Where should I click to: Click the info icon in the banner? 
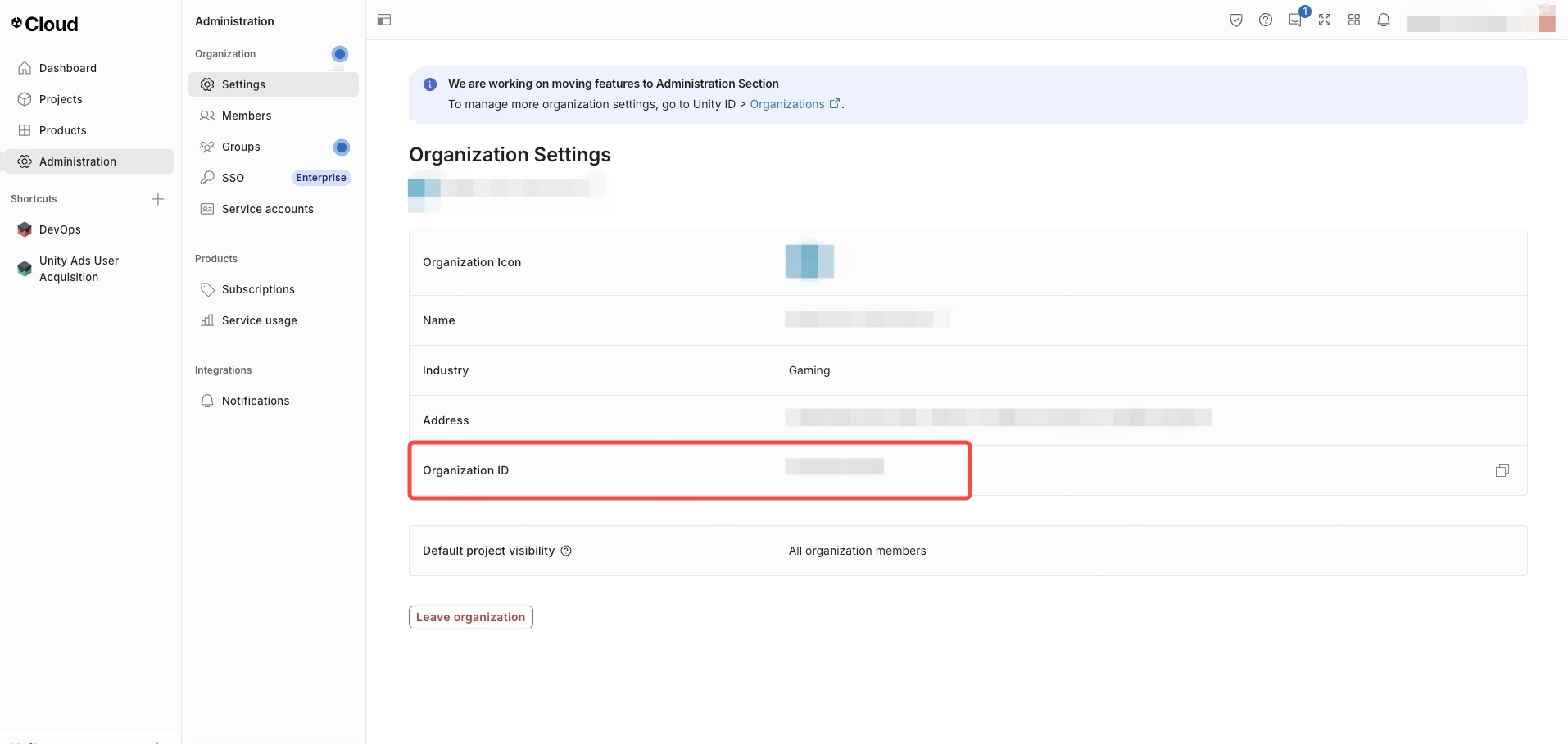click(430, 84)
